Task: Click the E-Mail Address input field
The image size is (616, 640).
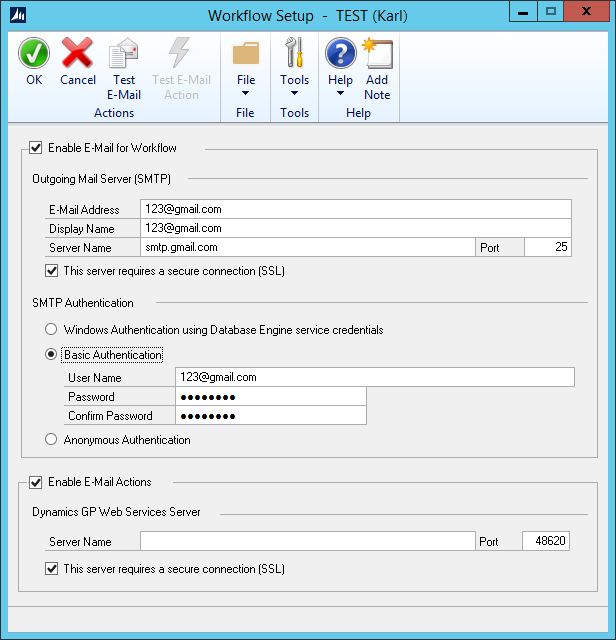Action: pyautogui.click(x=356, y=209)
